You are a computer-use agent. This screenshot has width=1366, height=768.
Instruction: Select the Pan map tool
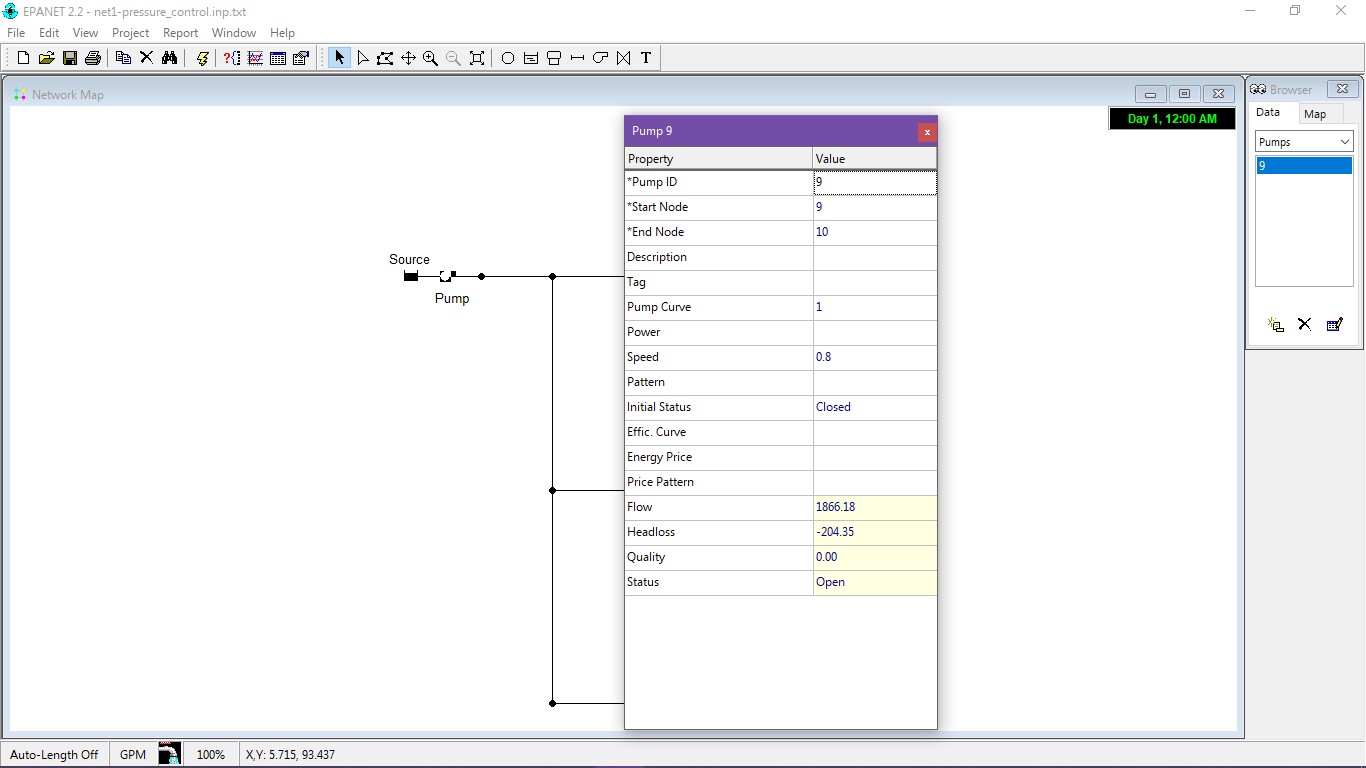(x=408, y=57)
